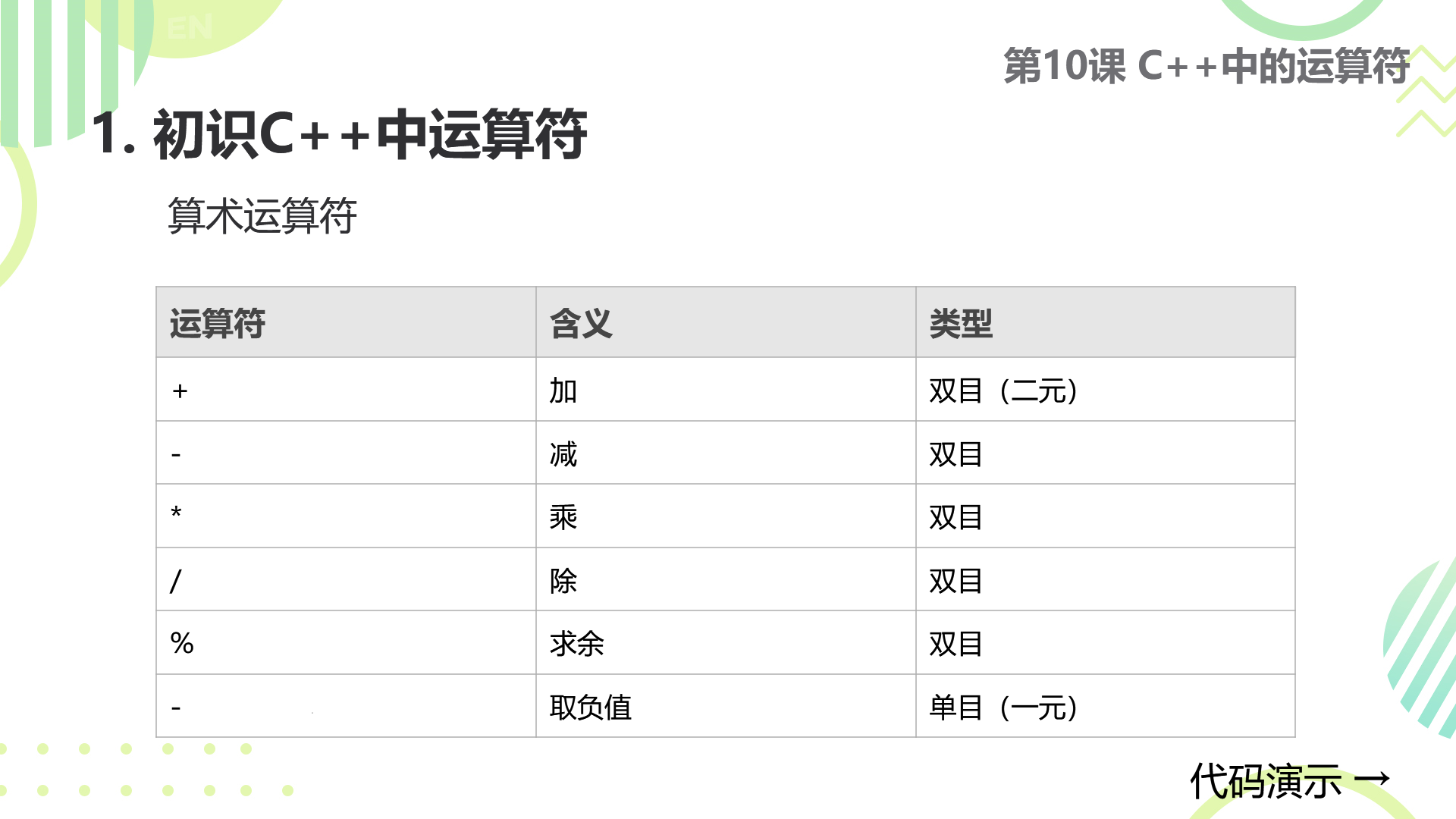Select the 求余 meaning cell
The height and width of the screenshot is (819, 1456).
pos(726,643)
